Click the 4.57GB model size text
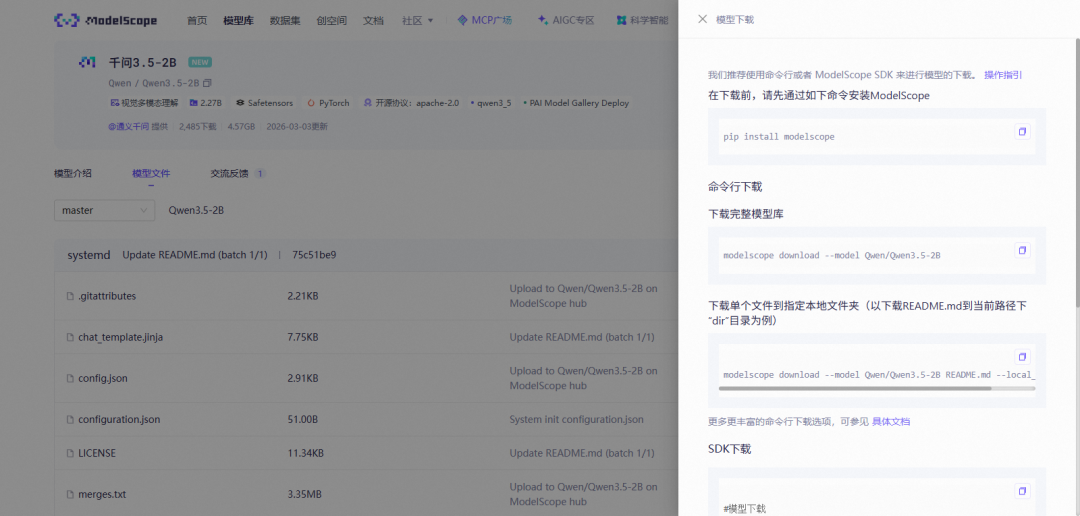1080x516 pixels. 241,127
